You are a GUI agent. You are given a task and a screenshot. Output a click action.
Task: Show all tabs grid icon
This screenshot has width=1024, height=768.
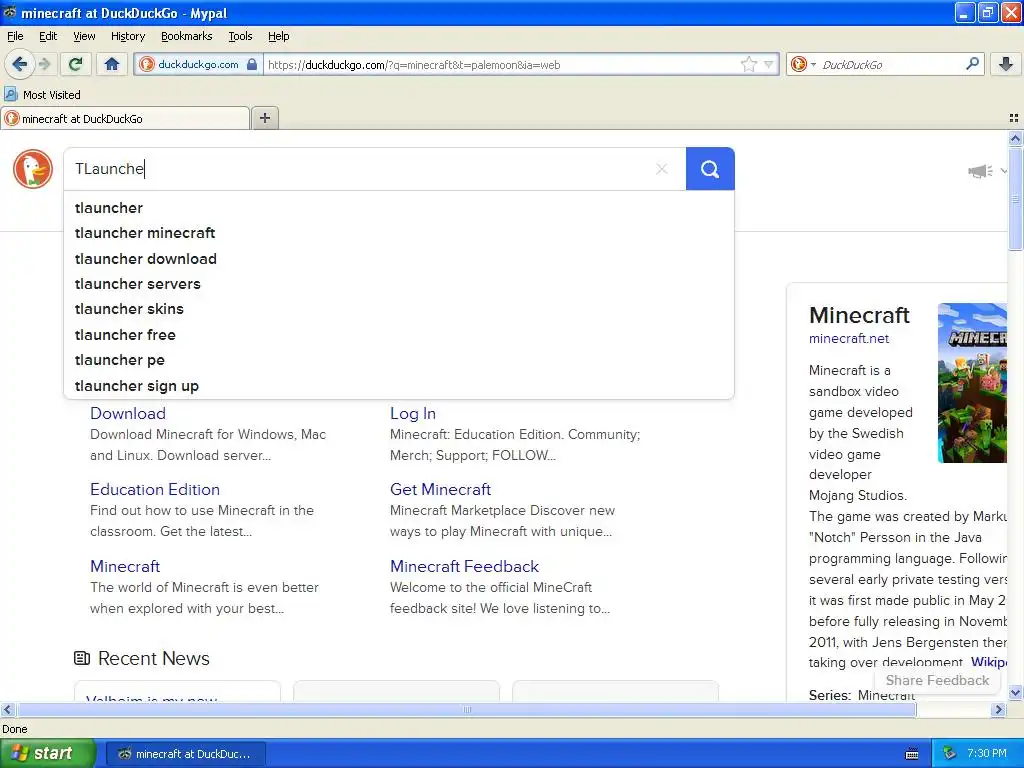[x=1014, y=118]
